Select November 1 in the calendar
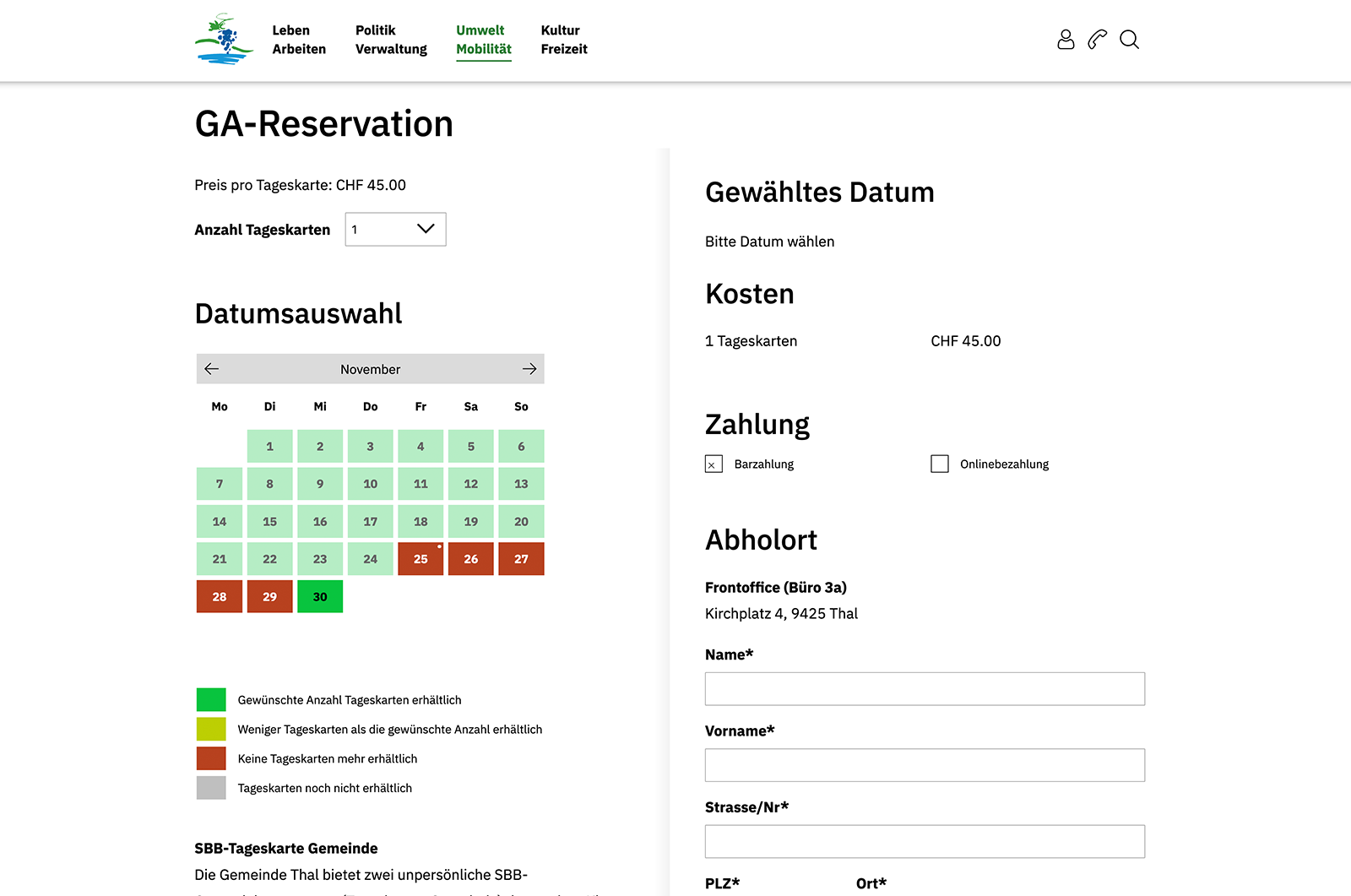 tap(269, 446)
